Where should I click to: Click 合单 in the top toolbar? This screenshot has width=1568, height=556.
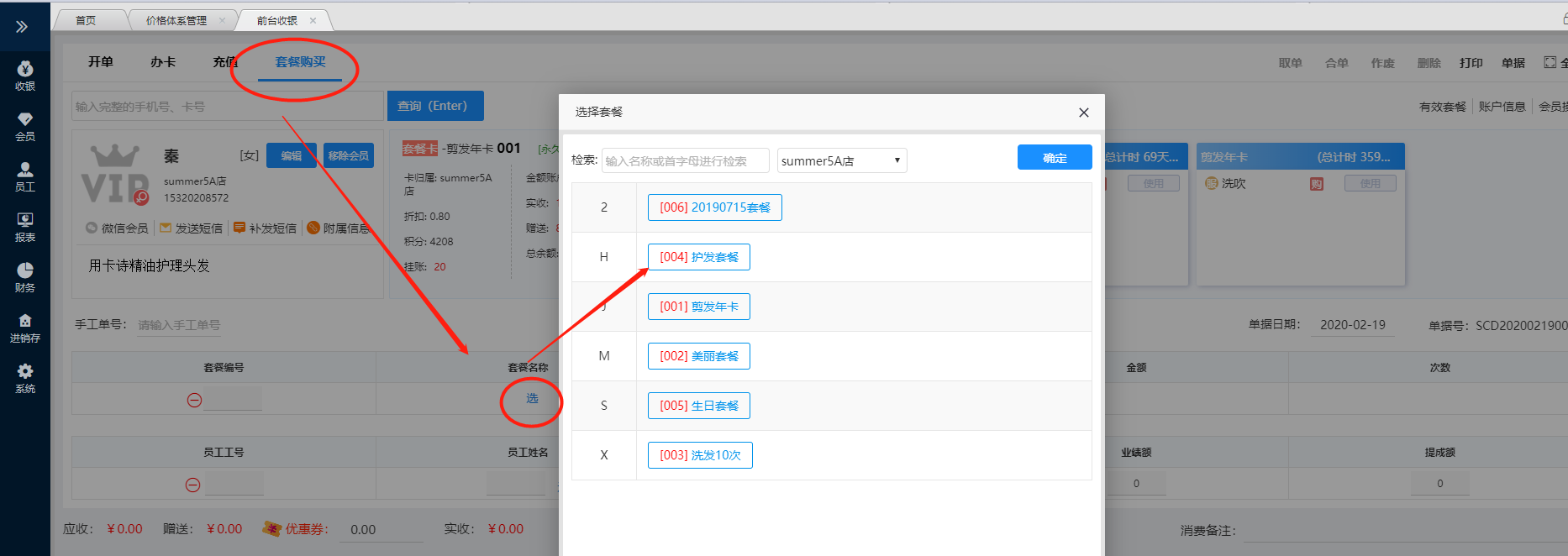1337,63
